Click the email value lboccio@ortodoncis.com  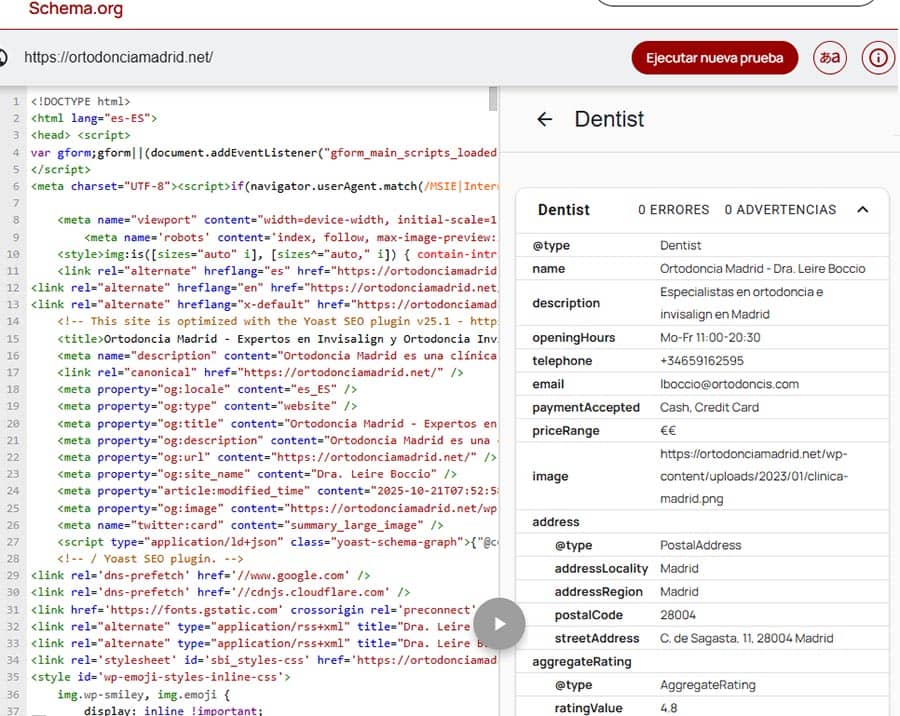[x=729, y=384]
